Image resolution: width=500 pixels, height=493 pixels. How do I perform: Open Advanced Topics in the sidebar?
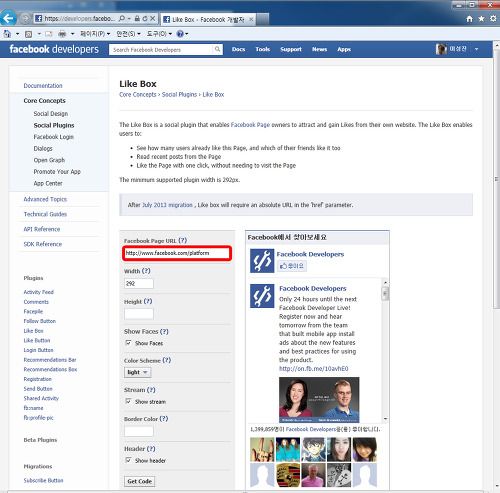45,199
